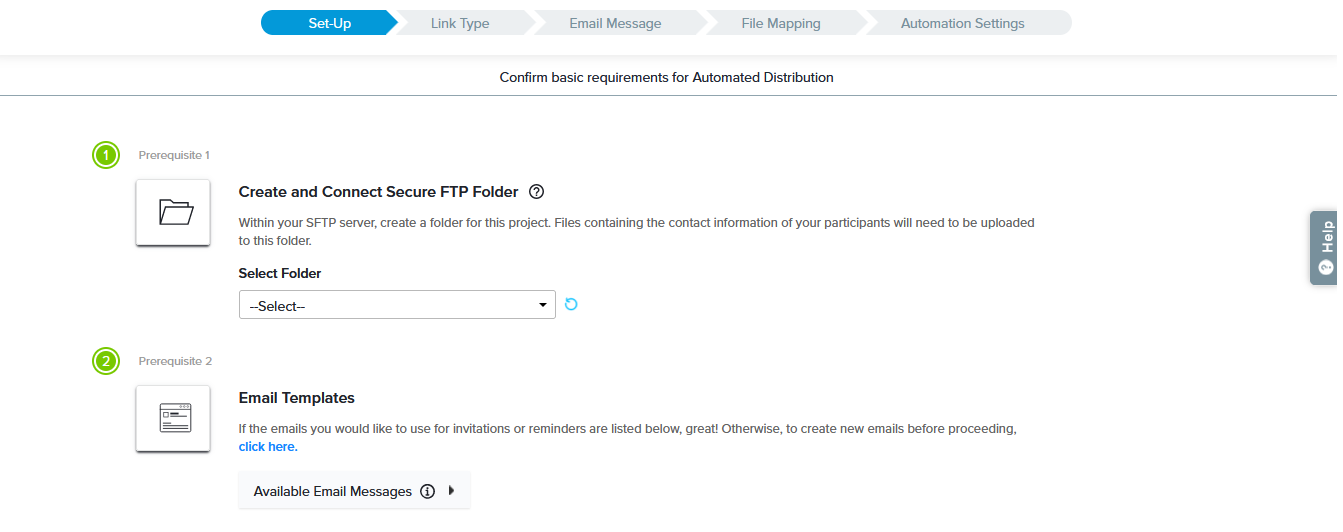This screenshot has width=1343, height=532.
Task: Expand the Available Email Messages arrow
Action: coord(451,491)
